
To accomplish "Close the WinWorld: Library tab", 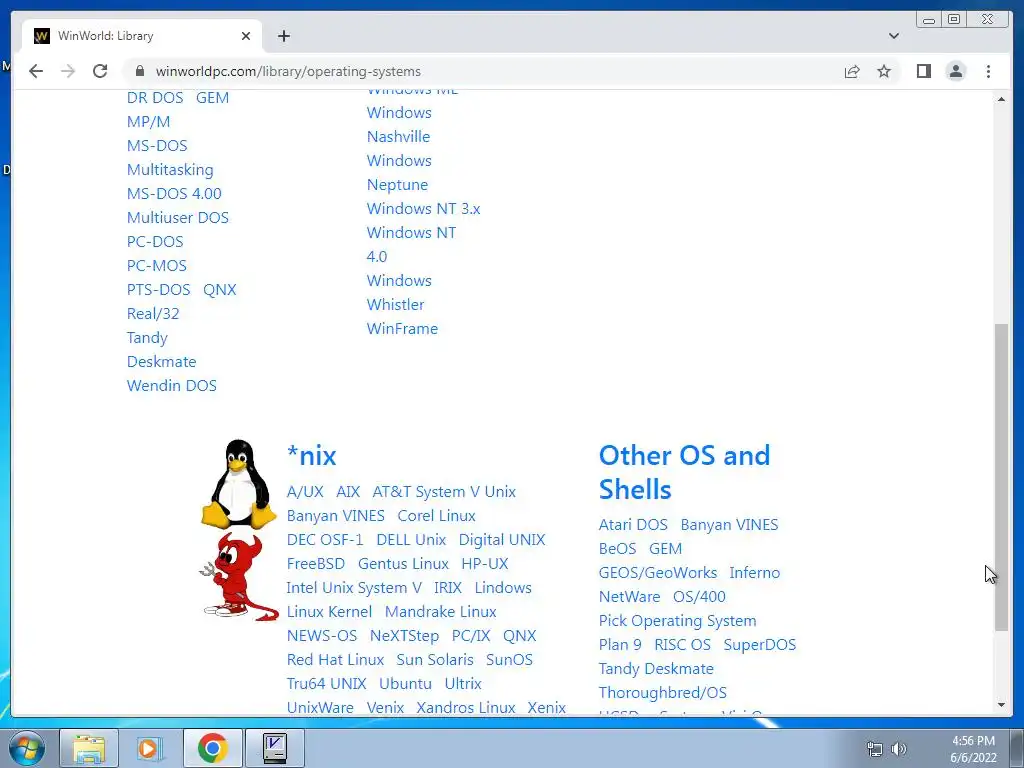I will [246, 36].
